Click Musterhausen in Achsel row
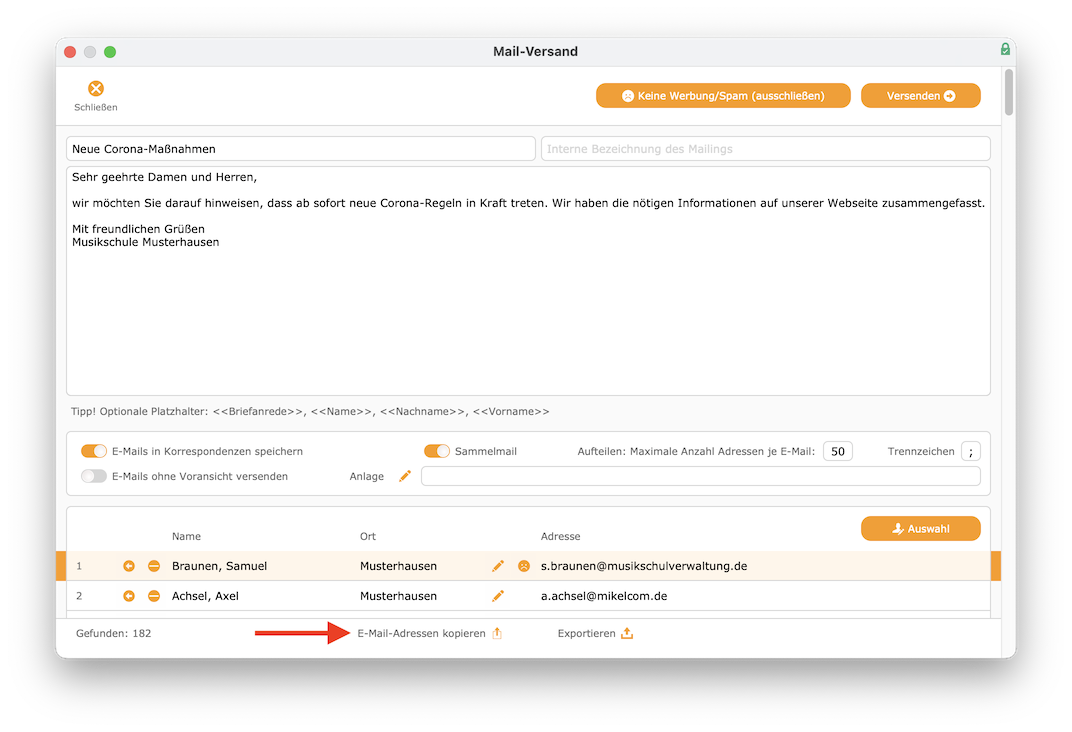This screenshot has height=732, width=1072. (x=399, y=596)
